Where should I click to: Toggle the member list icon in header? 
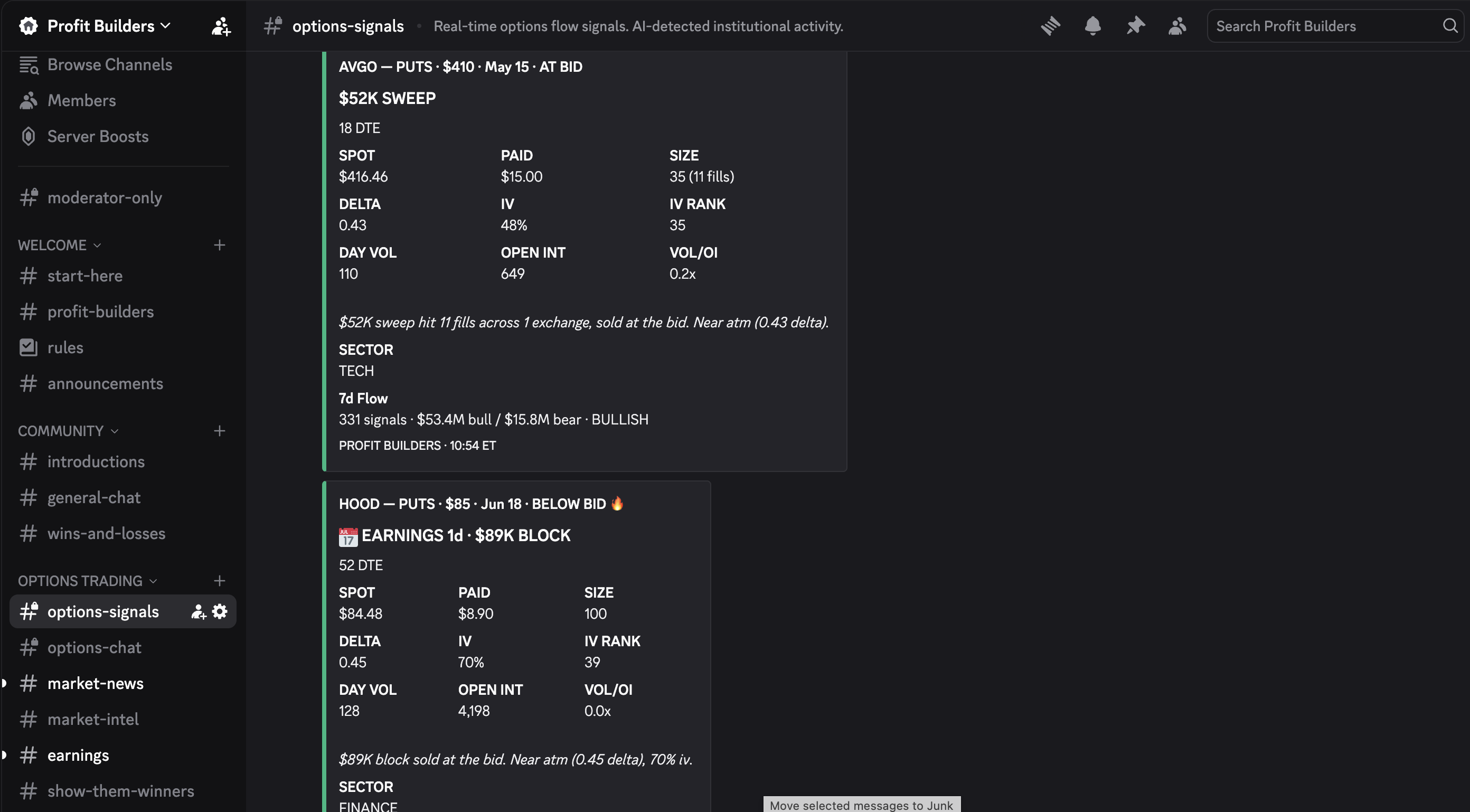point(1177,26)
